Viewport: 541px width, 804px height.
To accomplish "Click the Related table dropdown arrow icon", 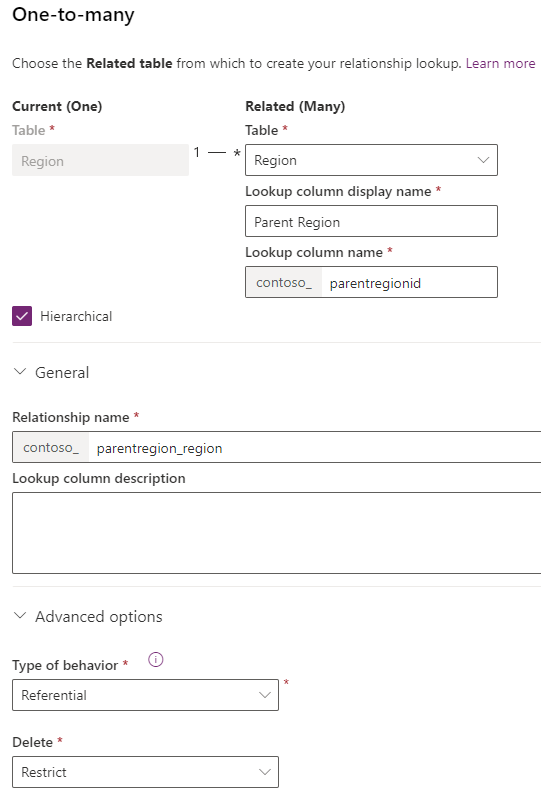I will [x=483, y=160].
